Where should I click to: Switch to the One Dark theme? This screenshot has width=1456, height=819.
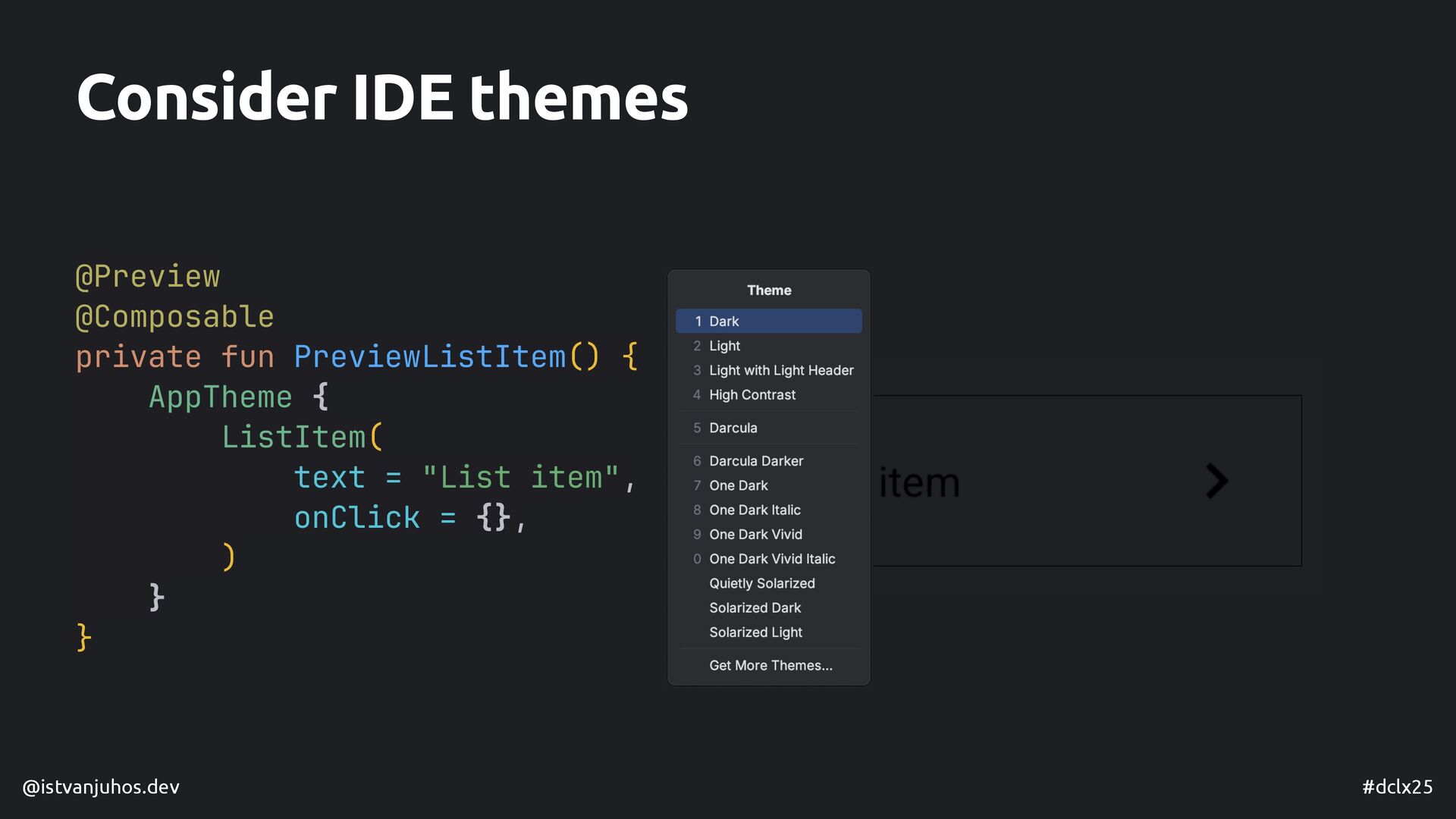768,485
